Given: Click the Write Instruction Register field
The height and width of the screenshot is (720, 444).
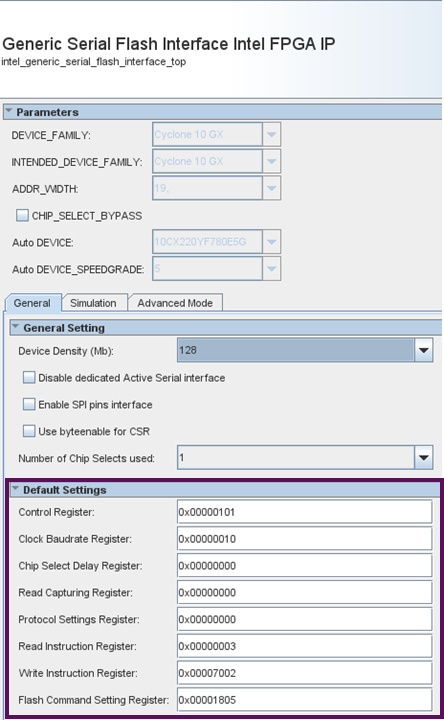Looking at the screenshot, I should tap(304, 673).
